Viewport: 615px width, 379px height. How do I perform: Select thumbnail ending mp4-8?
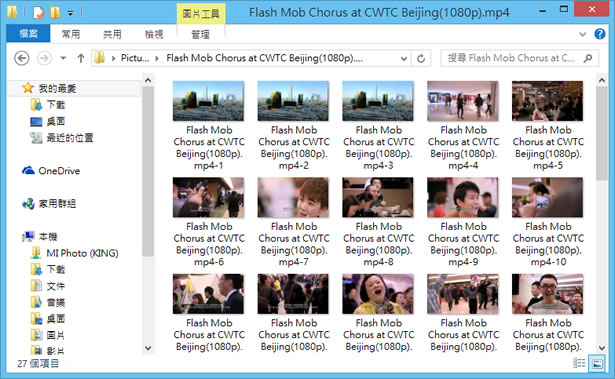click(x=378, y=197)
